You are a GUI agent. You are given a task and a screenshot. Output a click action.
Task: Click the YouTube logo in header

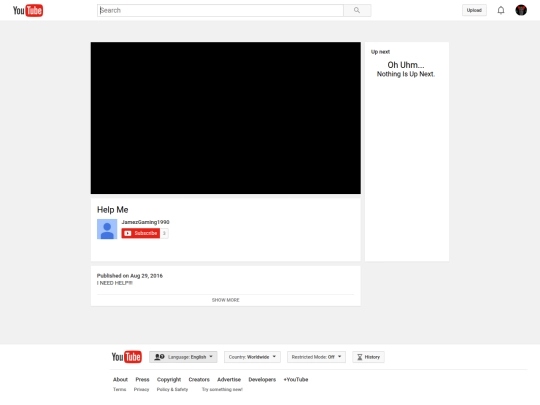[x=28, y=10]
